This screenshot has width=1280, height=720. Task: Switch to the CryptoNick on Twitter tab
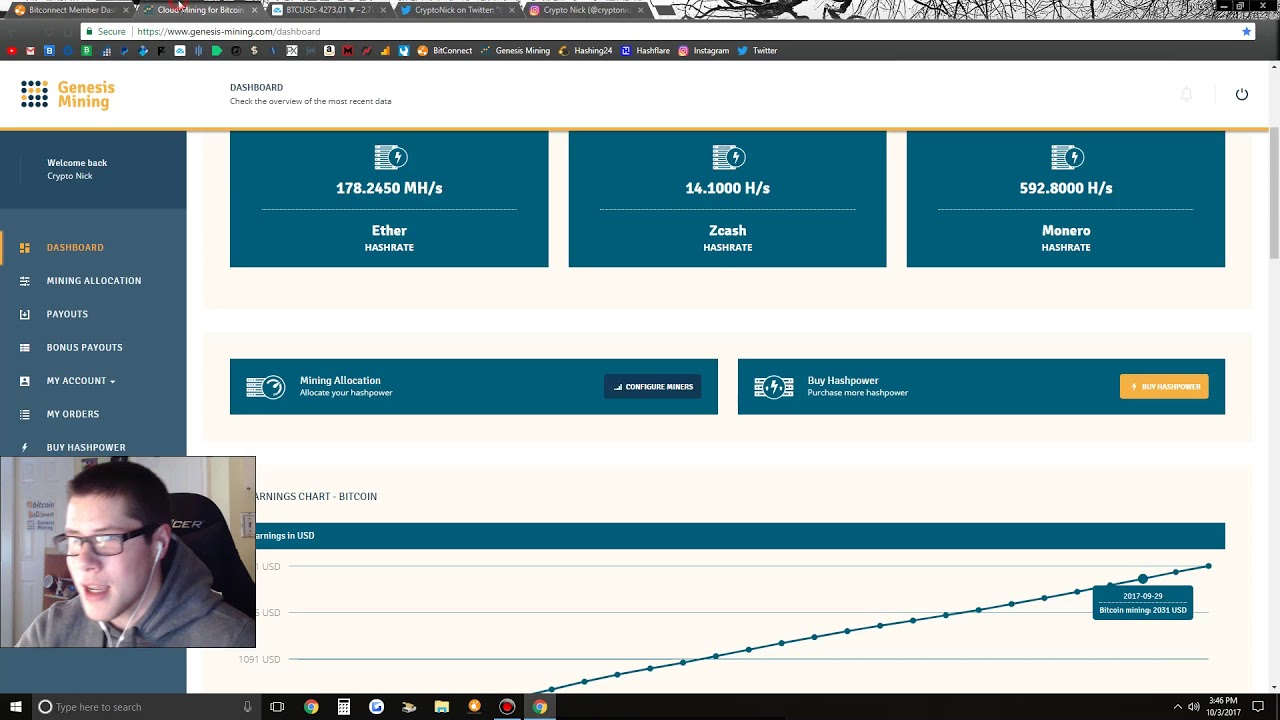click(x=459, y=10)
